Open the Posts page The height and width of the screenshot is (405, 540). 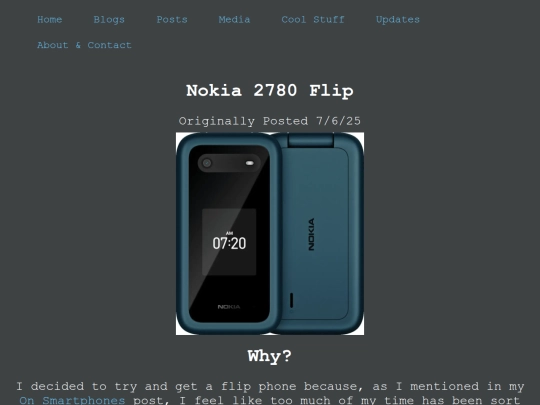(172, 20)
